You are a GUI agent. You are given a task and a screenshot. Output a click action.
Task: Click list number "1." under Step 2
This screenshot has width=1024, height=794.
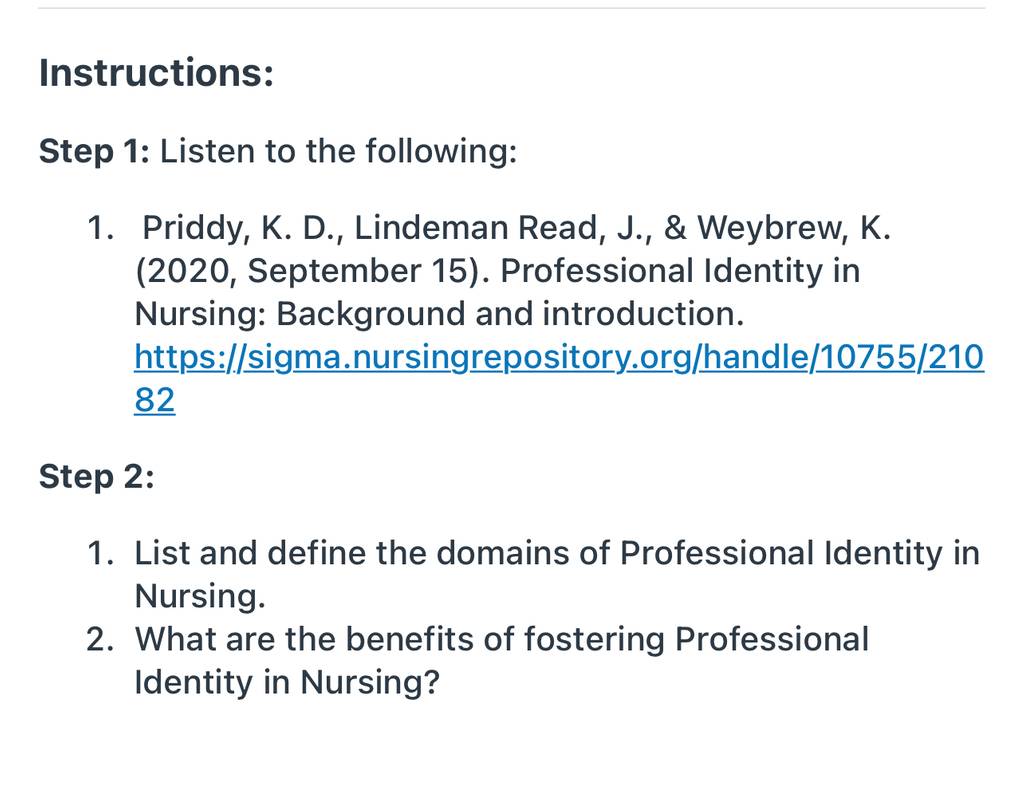pos(101,553)
